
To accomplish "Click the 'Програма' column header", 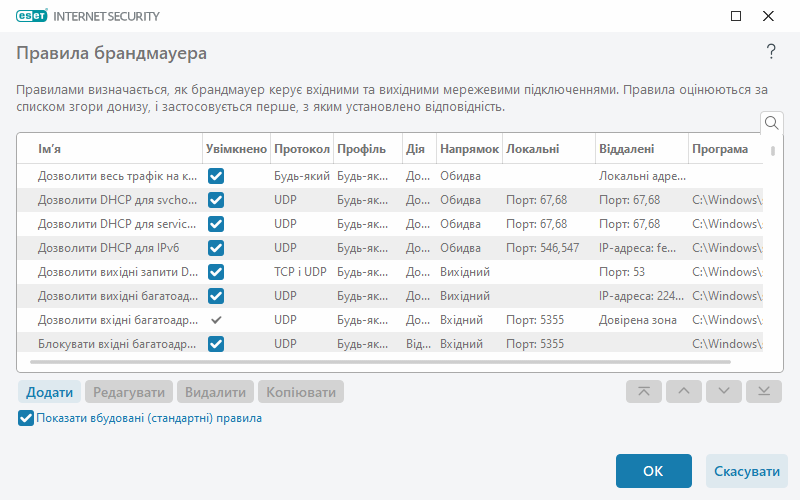I will [726, 149].
